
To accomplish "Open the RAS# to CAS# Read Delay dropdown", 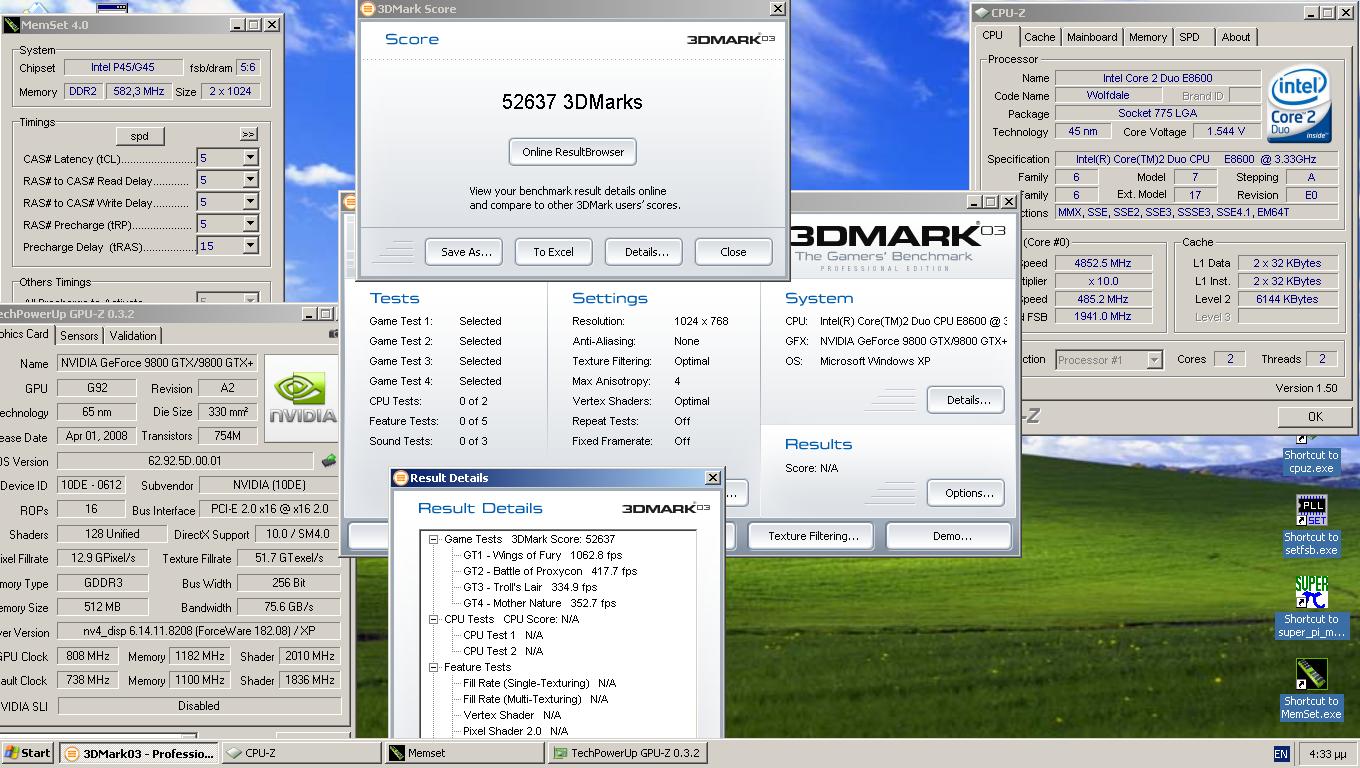I will [x=250, y=180].
